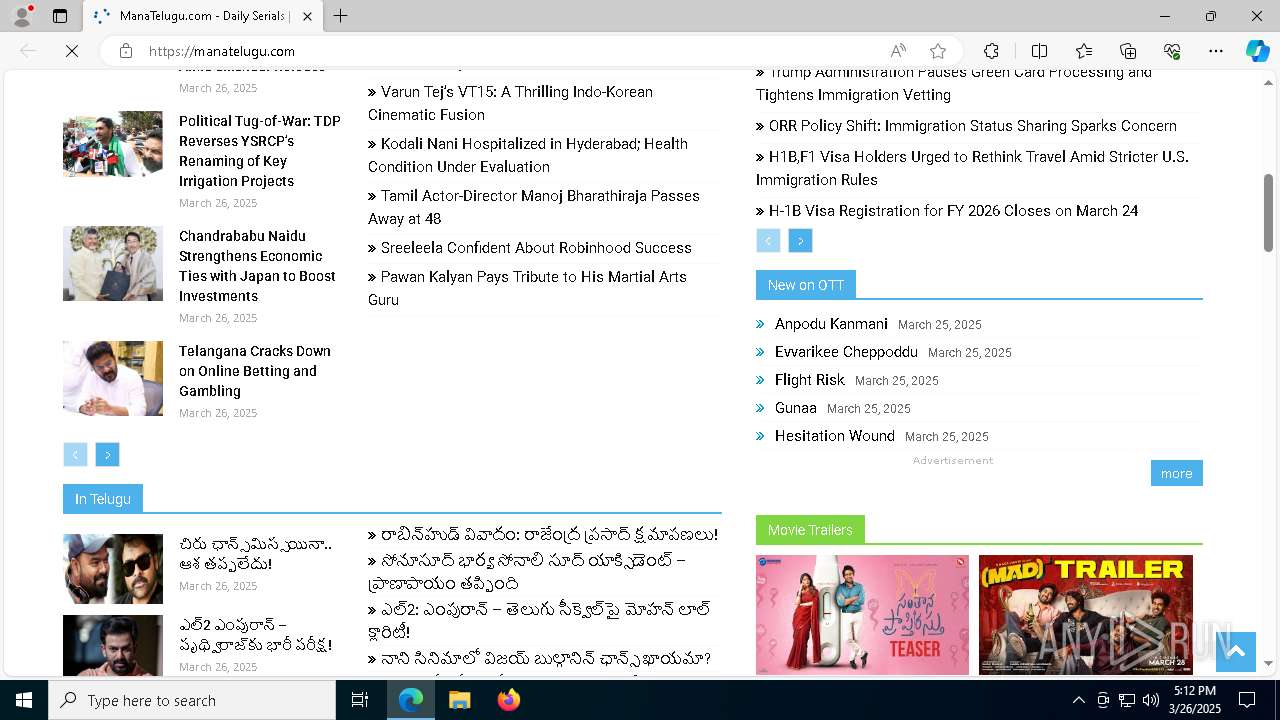The width and height of the screenshot is (1280, 720).
Task: Open the New on OTT section tab
Action: 805,284
